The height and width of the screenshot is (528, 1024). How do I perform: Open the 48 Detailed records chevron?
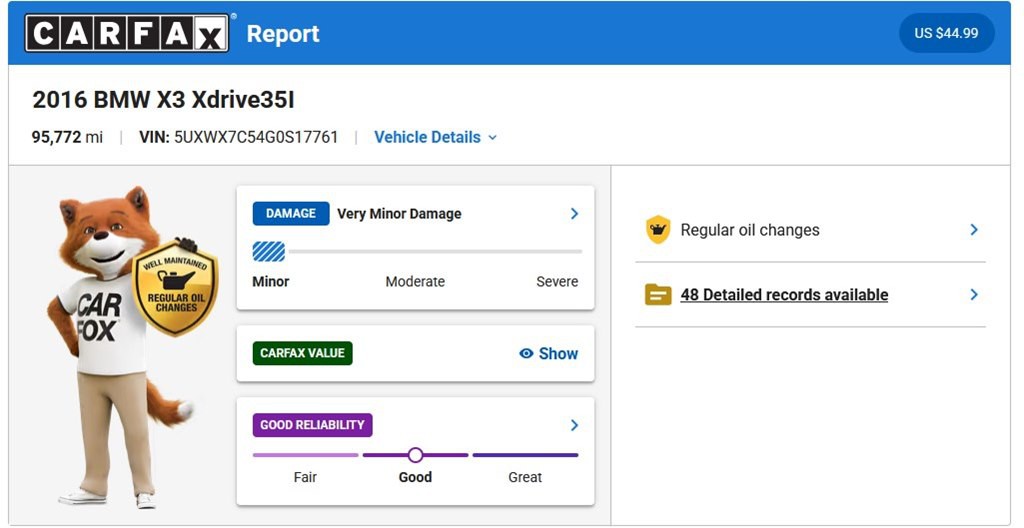tap(974, 295)
